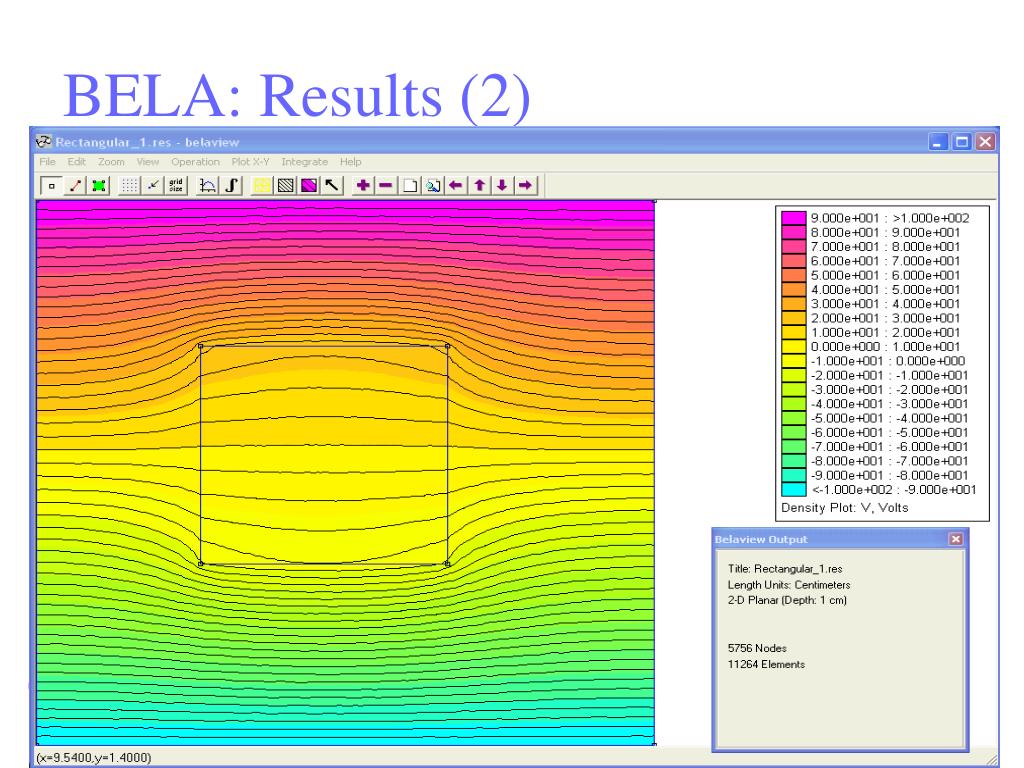This screenshot has width=1024, height=768.
Task: Click the '2-D Planar (Depth: 1 cm)' line
Action: [787, 600]
